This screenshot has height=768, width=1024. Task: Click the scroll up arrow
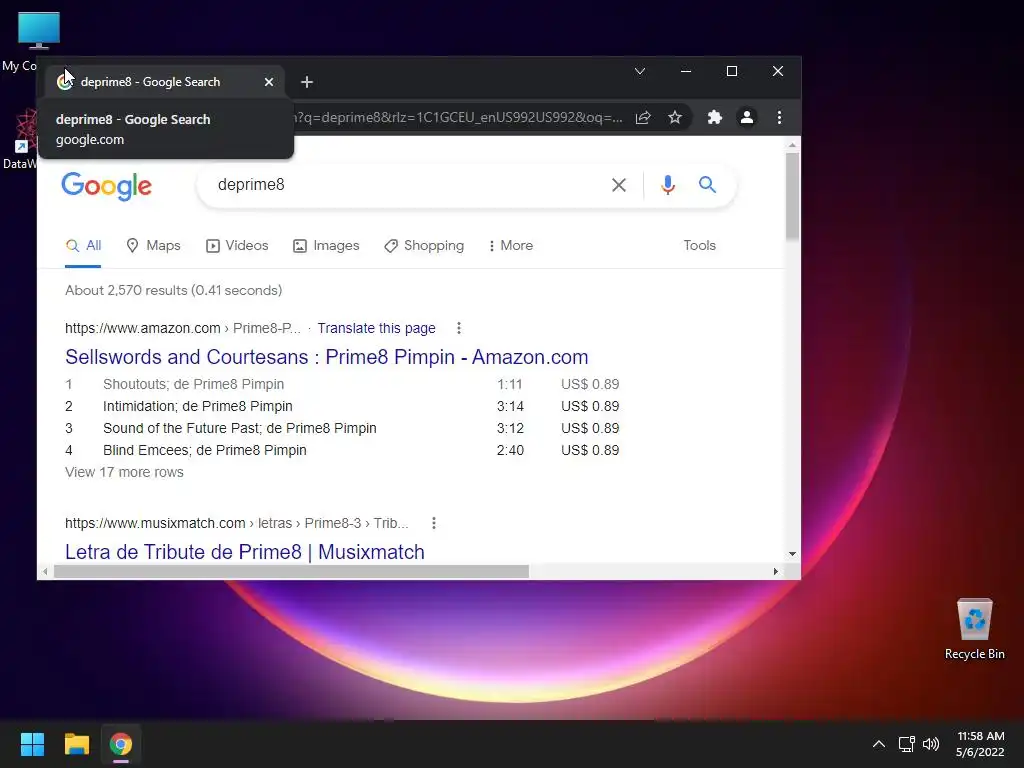[792, 145]
